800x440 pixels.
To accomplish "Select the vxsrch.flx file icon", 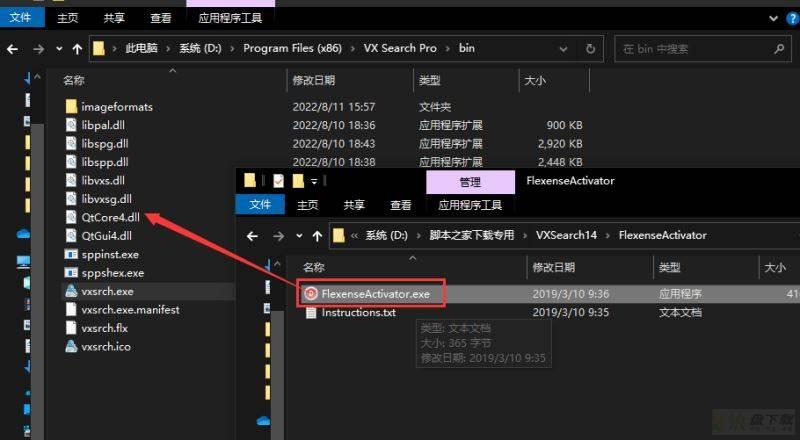I will click(71, 328).
